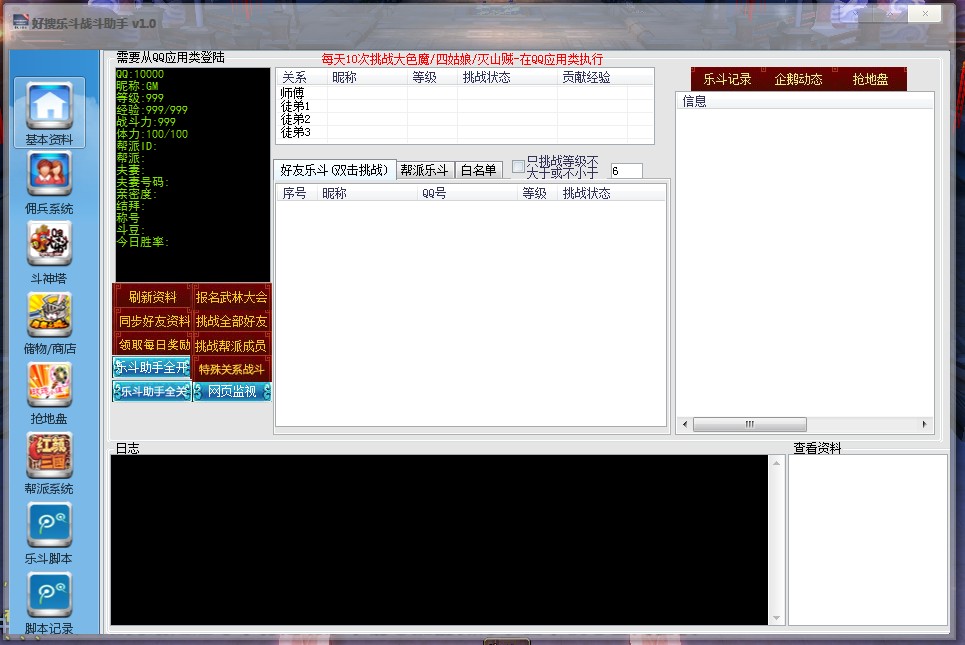Click the 挑战全部好友 button
This screenshot has width=965, height=645.
pos(231,321)
